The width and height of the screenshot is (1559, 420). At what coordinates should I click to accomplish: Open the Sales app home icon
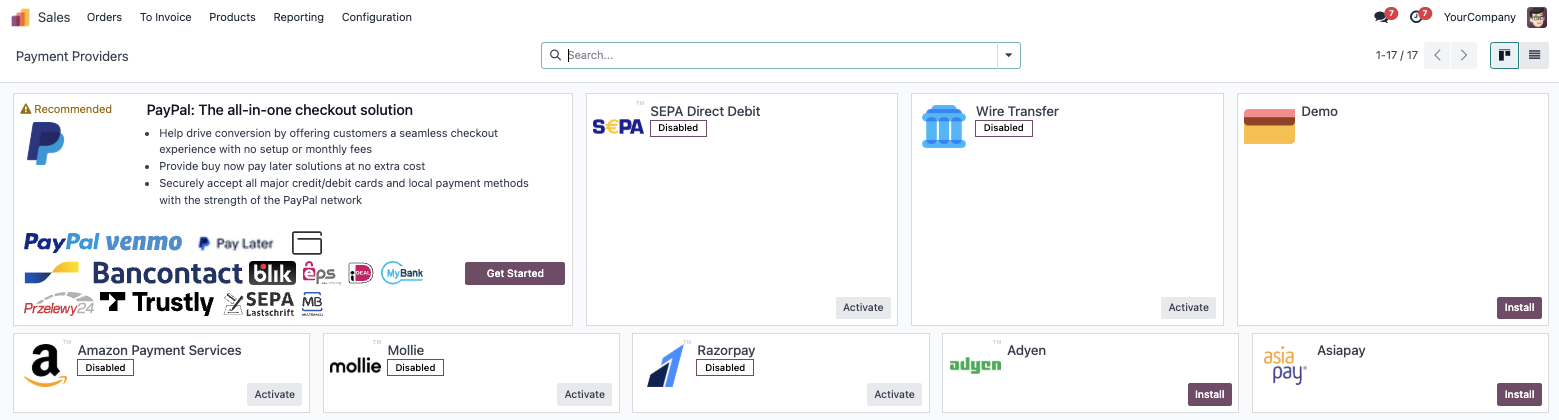(20, 17)
